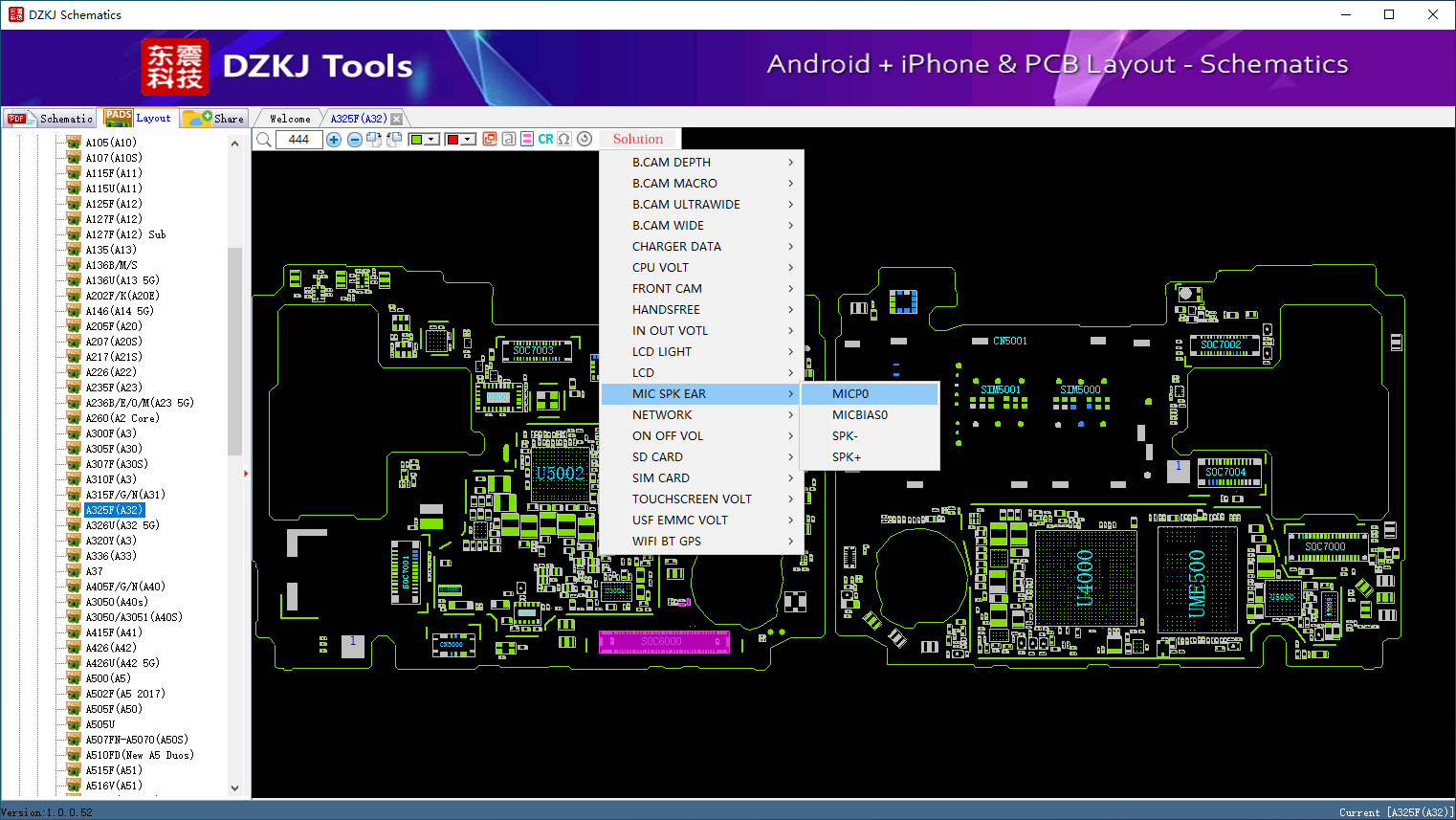Click the orange overlapping squares toolbar icon

click(490, 139)
